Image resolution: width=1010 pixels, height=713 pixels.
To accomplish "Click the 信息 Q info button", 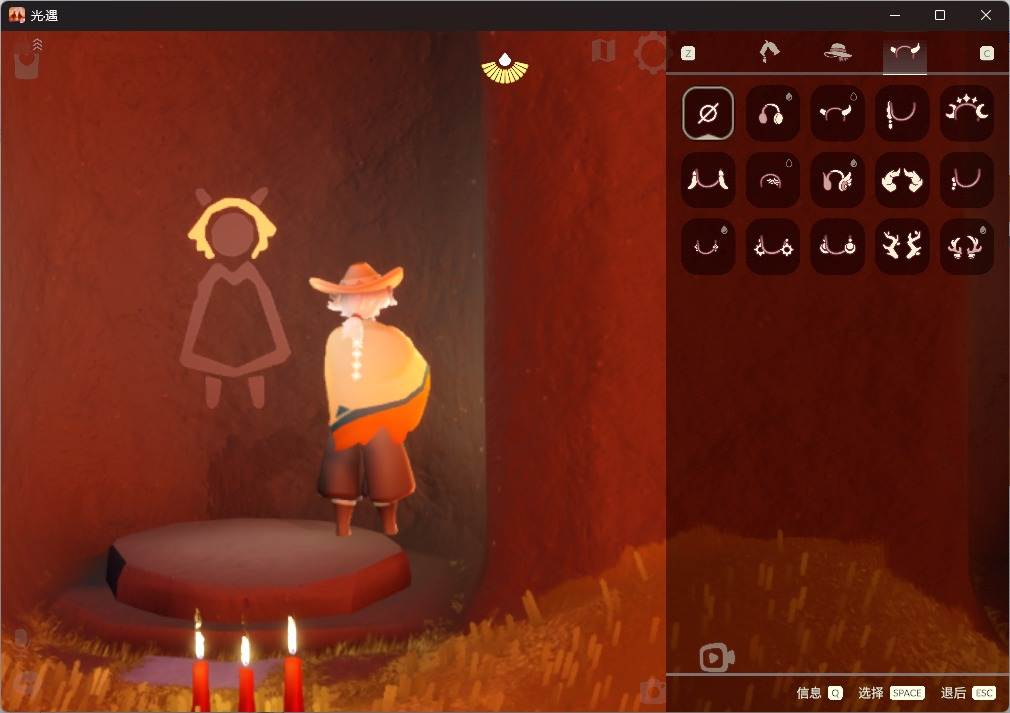I will click(819, 693).
